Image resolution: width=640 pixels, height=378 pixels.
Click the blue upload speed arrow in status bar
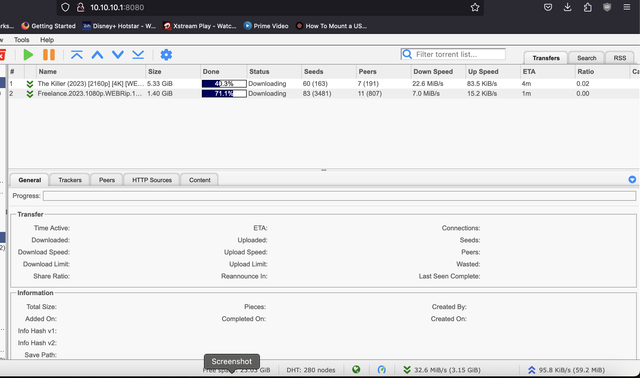531,370
